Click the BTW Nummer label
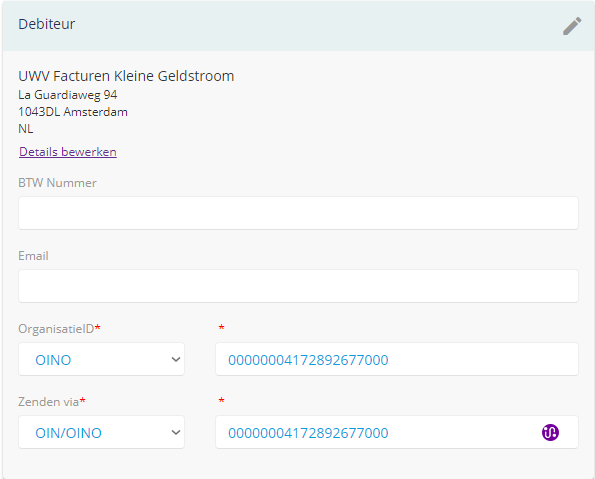The height and width of the screenshot is (479, 595). click(57, 183)
